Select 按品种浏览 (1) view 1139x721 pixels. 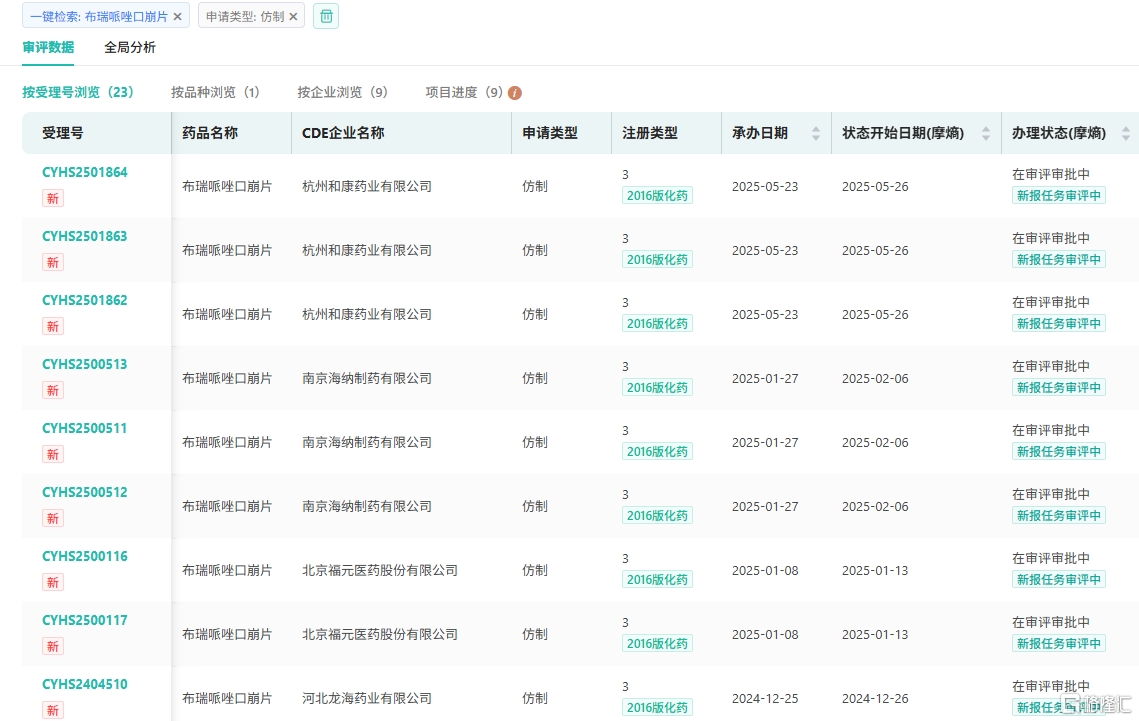pyautogui.click(x=215, y=92)
